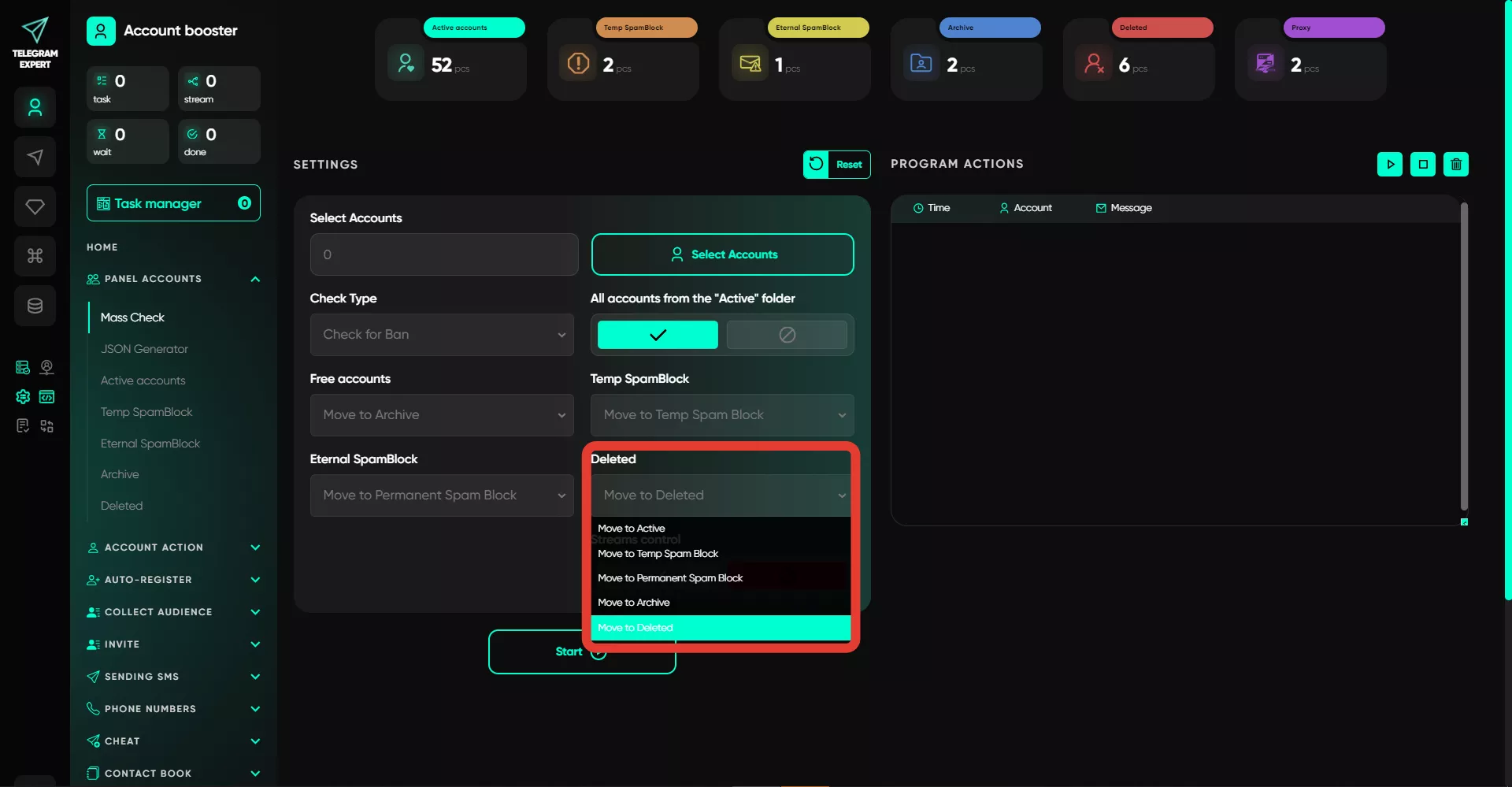
Task: Open the Proxy card with purple icon
Action: (1310, 59)
